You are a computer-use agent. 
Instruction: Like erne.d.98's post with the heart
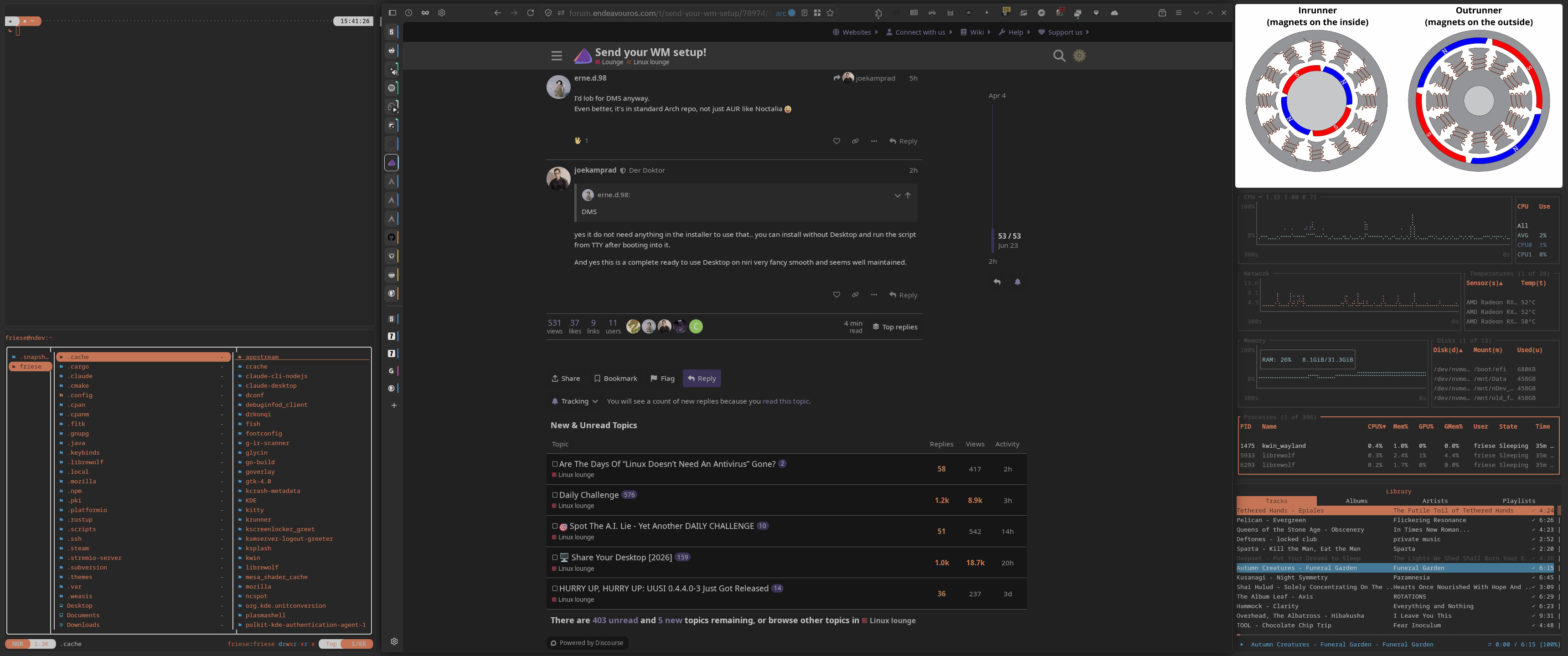836,141
